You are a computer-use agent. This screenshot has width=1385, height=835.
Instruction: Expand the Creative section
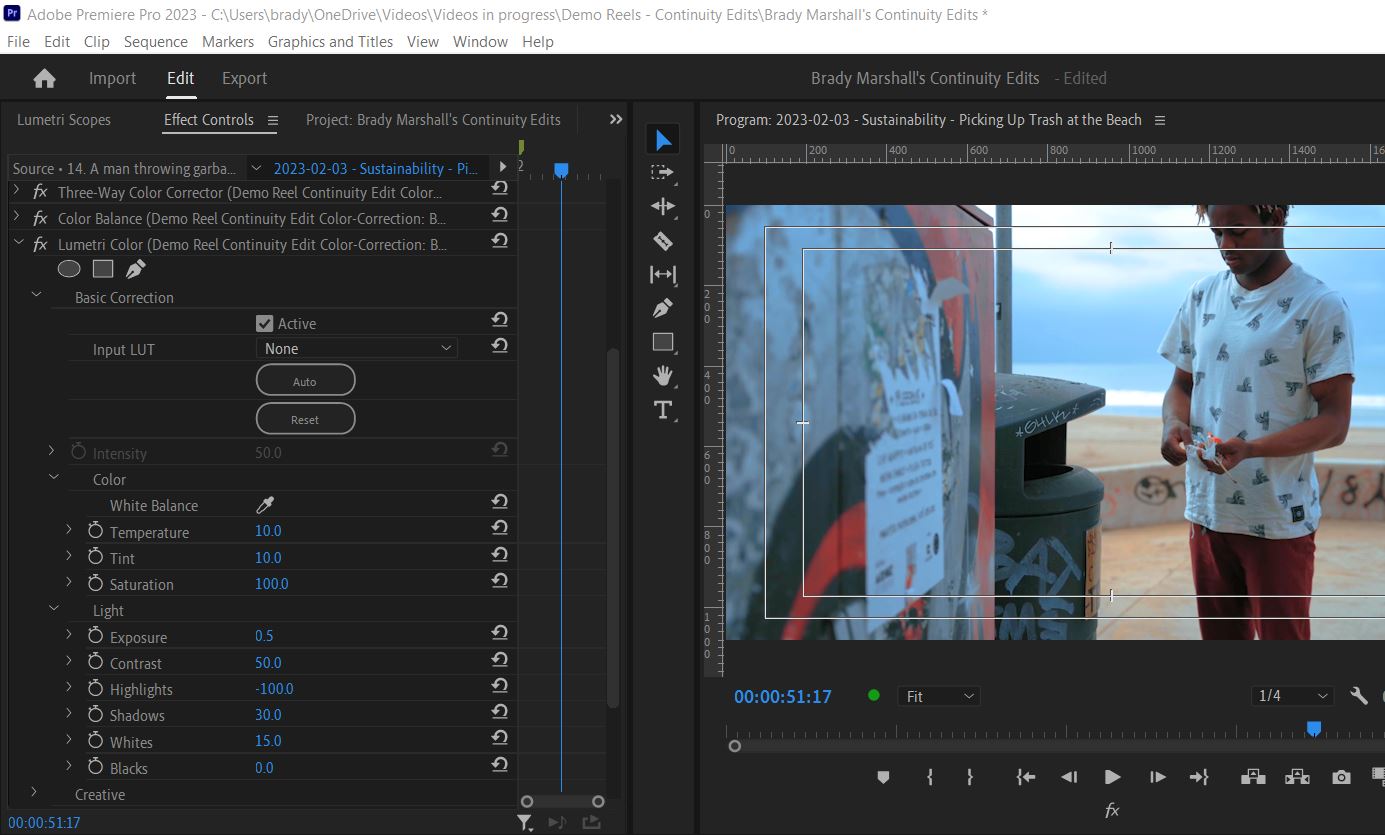[34, 793]
